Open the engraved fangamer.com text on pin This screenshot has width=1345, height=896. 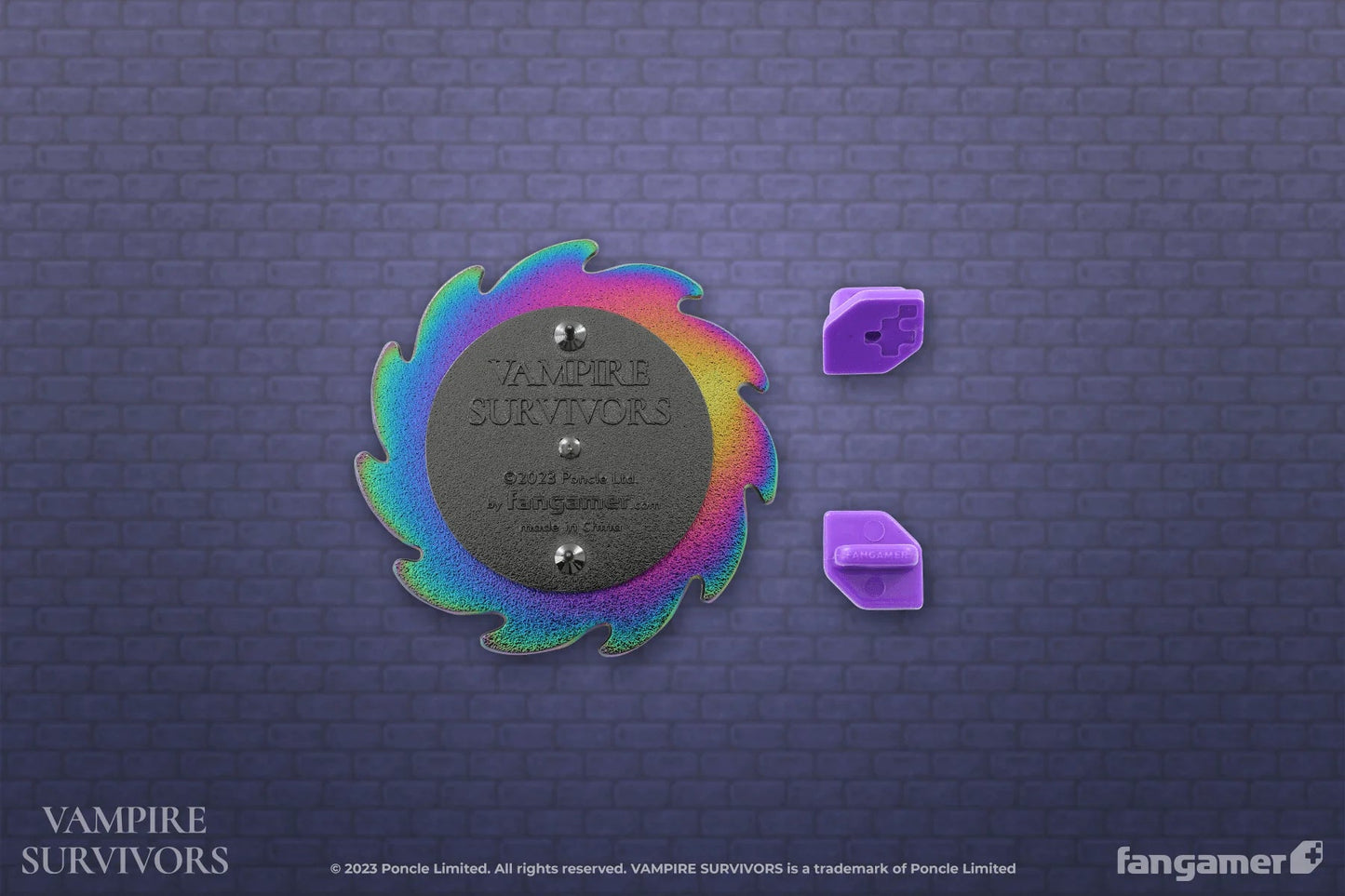click(581, 502)
